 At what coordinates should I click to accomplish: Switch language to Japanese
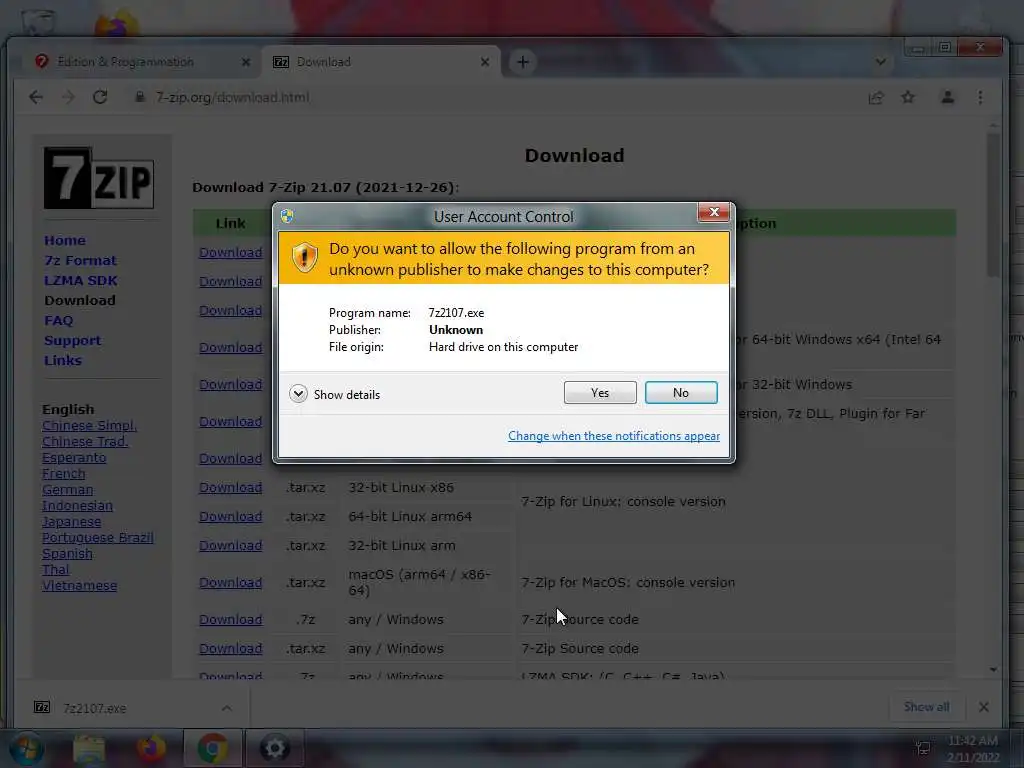point(71,522)
